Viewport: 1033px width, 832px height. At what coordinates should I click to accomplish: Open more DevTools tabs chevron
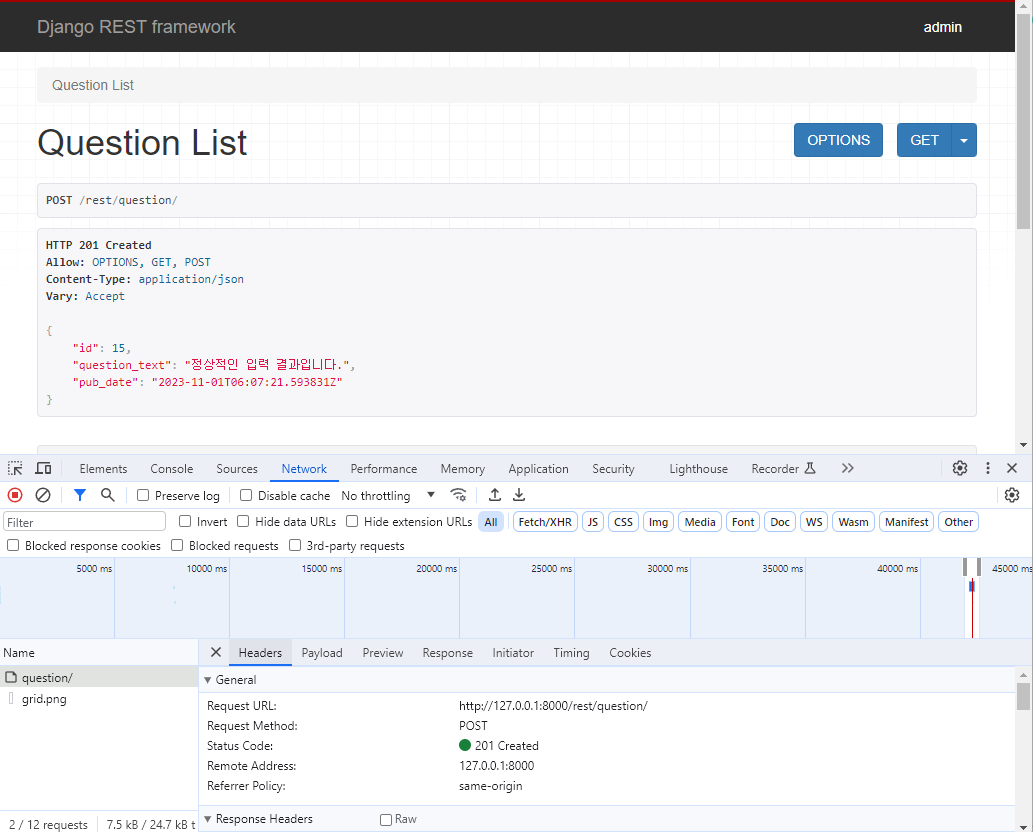click(847, 468)
